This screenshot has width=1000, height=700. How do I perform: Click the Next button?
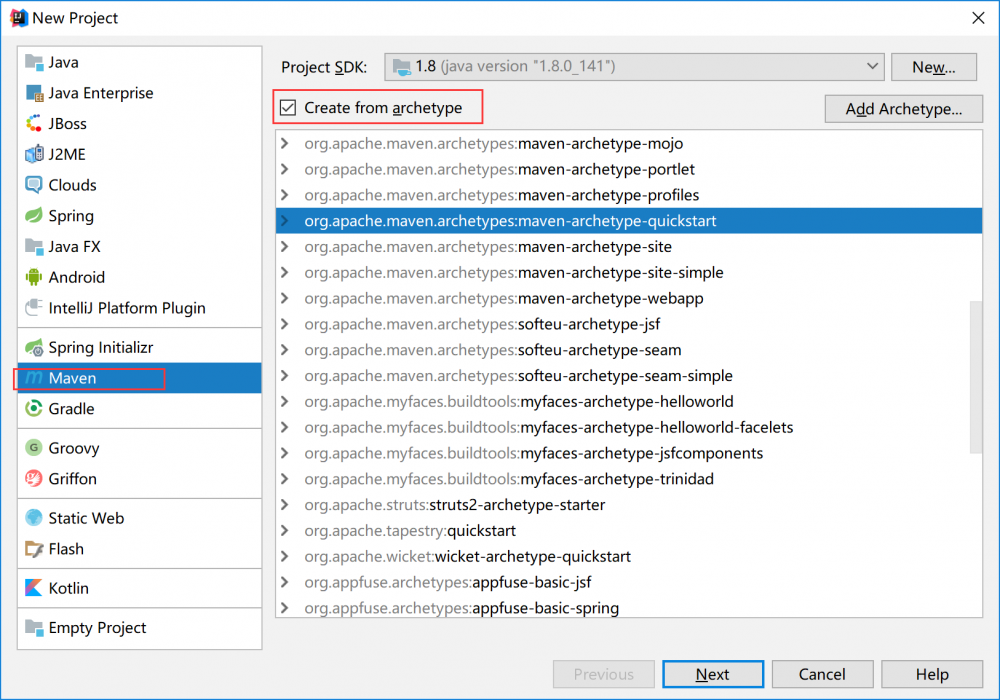pos(713,674)
